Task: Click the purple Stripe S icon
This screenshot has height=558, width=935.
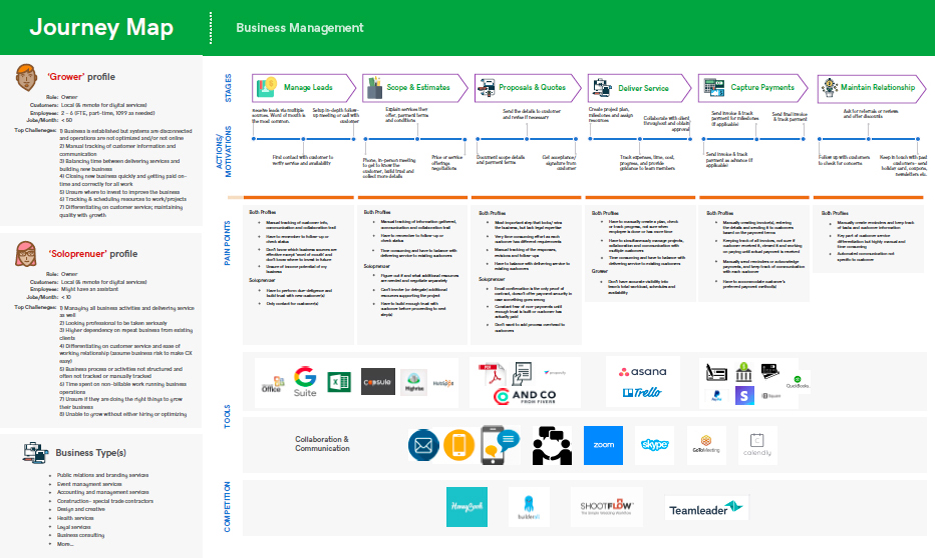Action: pyautogui.click(x=744, y=395)
